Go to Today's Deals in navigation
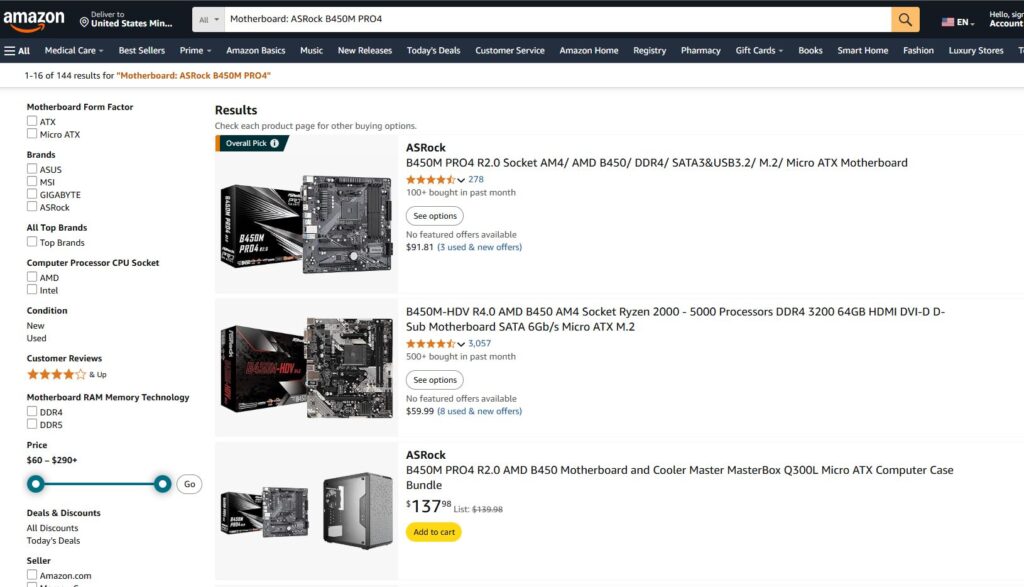 coord(433,51)
